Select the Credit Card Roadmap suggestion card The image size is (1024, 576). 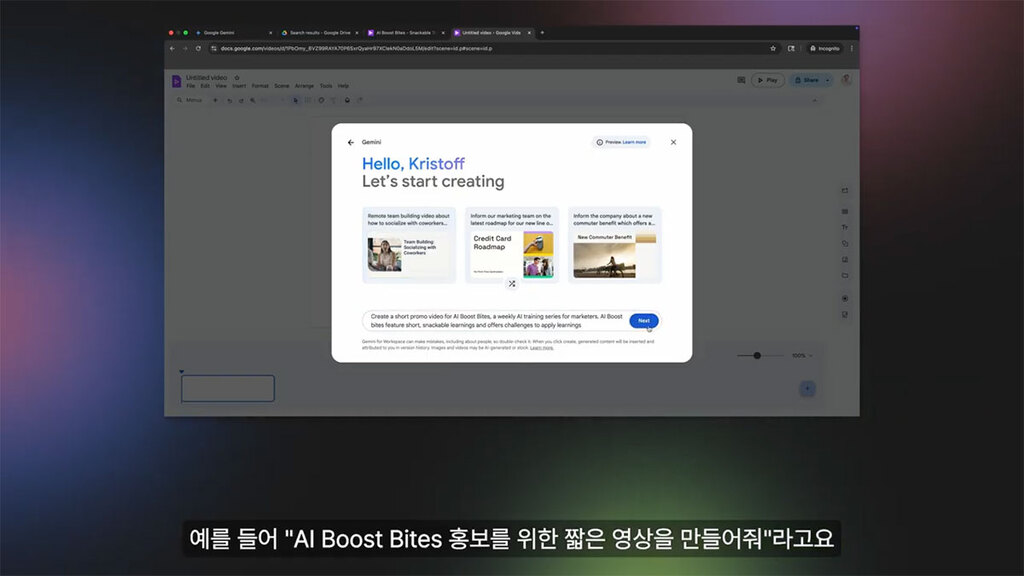click(512, 245)
